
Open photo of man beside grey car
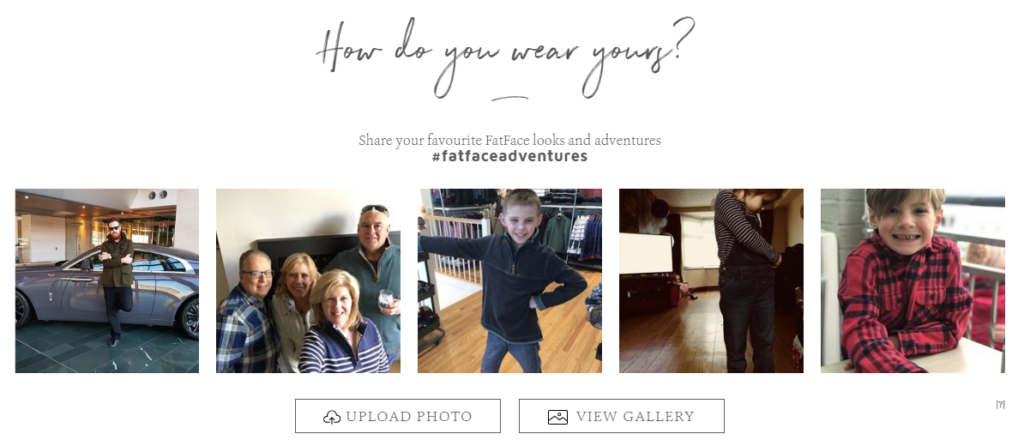tap(107, 281)
